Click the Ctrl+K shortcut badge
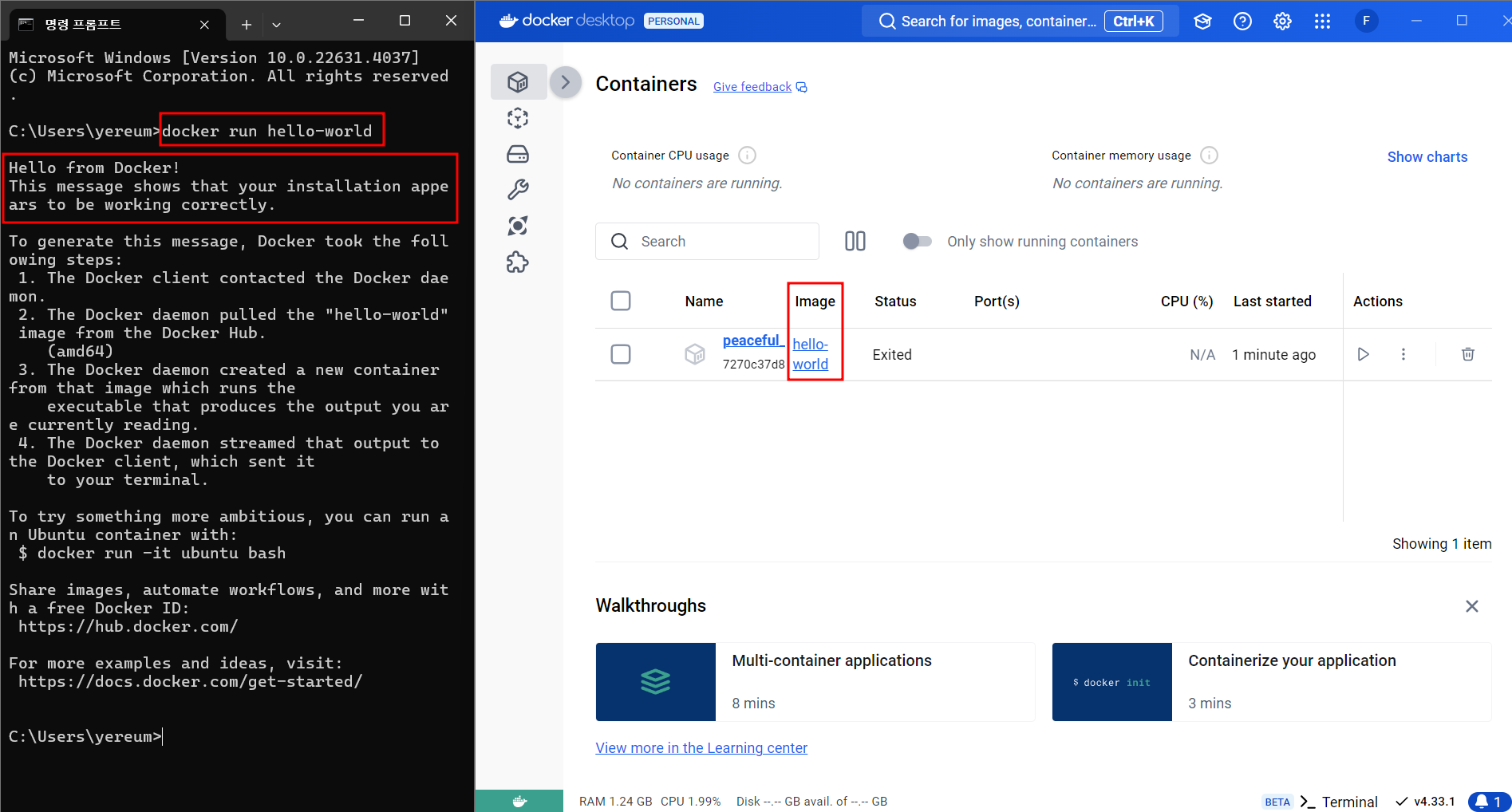The width and height of the screenshot is (1512, 812). 1133,22
